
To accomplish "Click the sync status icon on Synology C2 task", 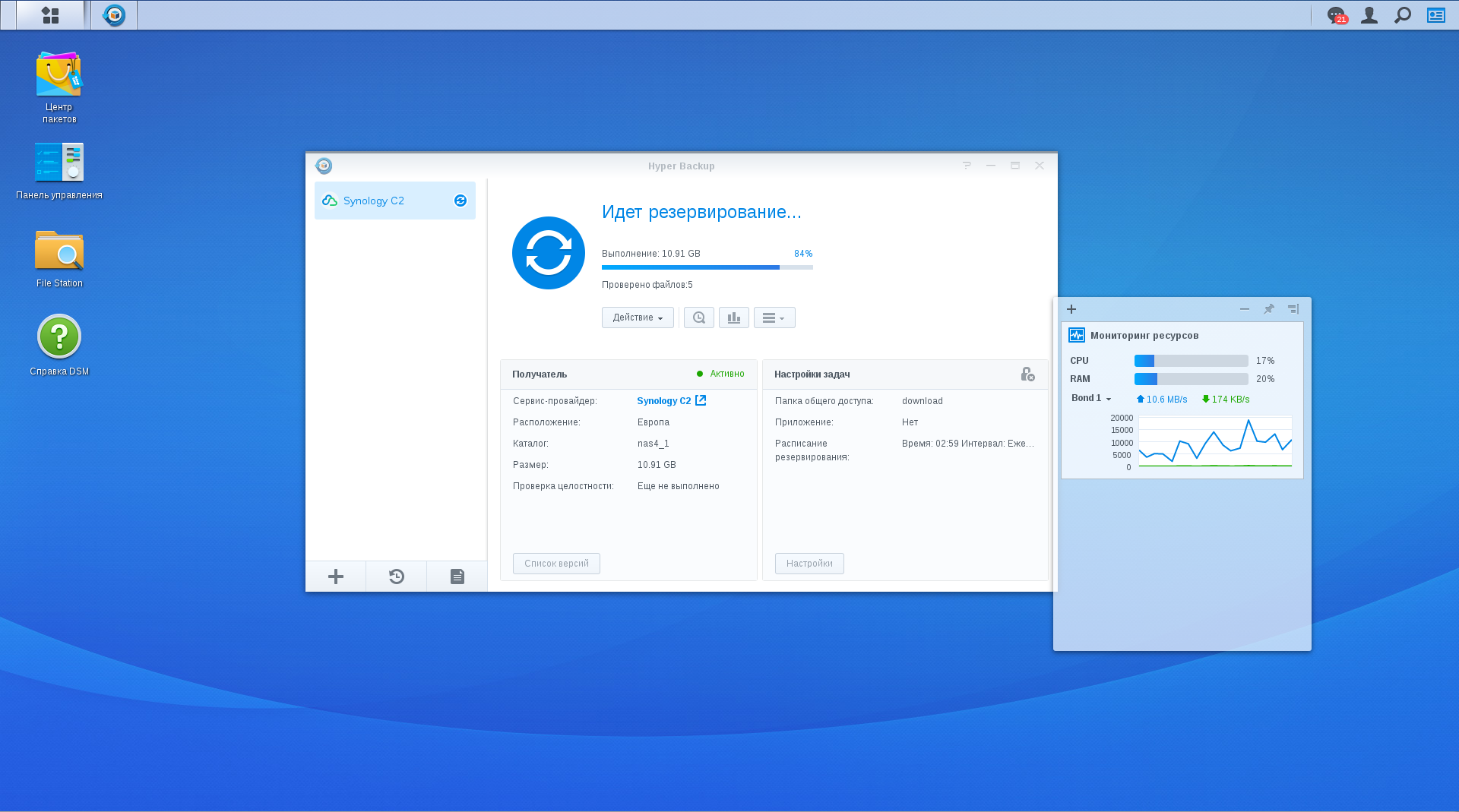I will tap(460, 201).
